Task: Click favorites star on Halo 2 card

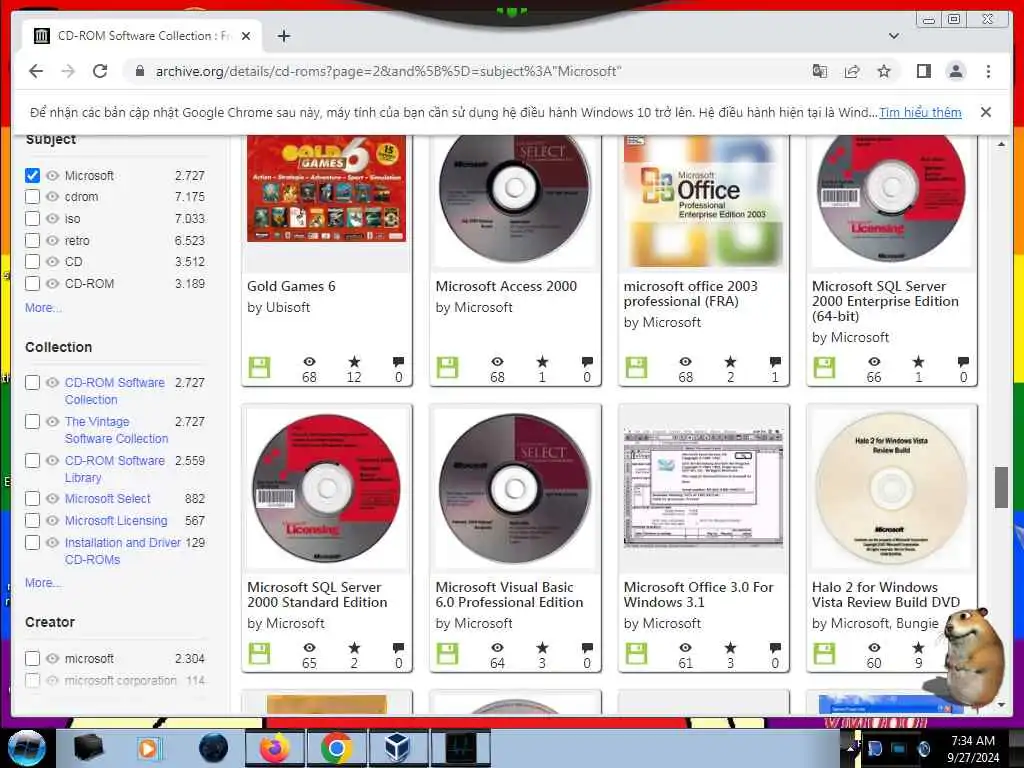Action: [x=918, y=647]
